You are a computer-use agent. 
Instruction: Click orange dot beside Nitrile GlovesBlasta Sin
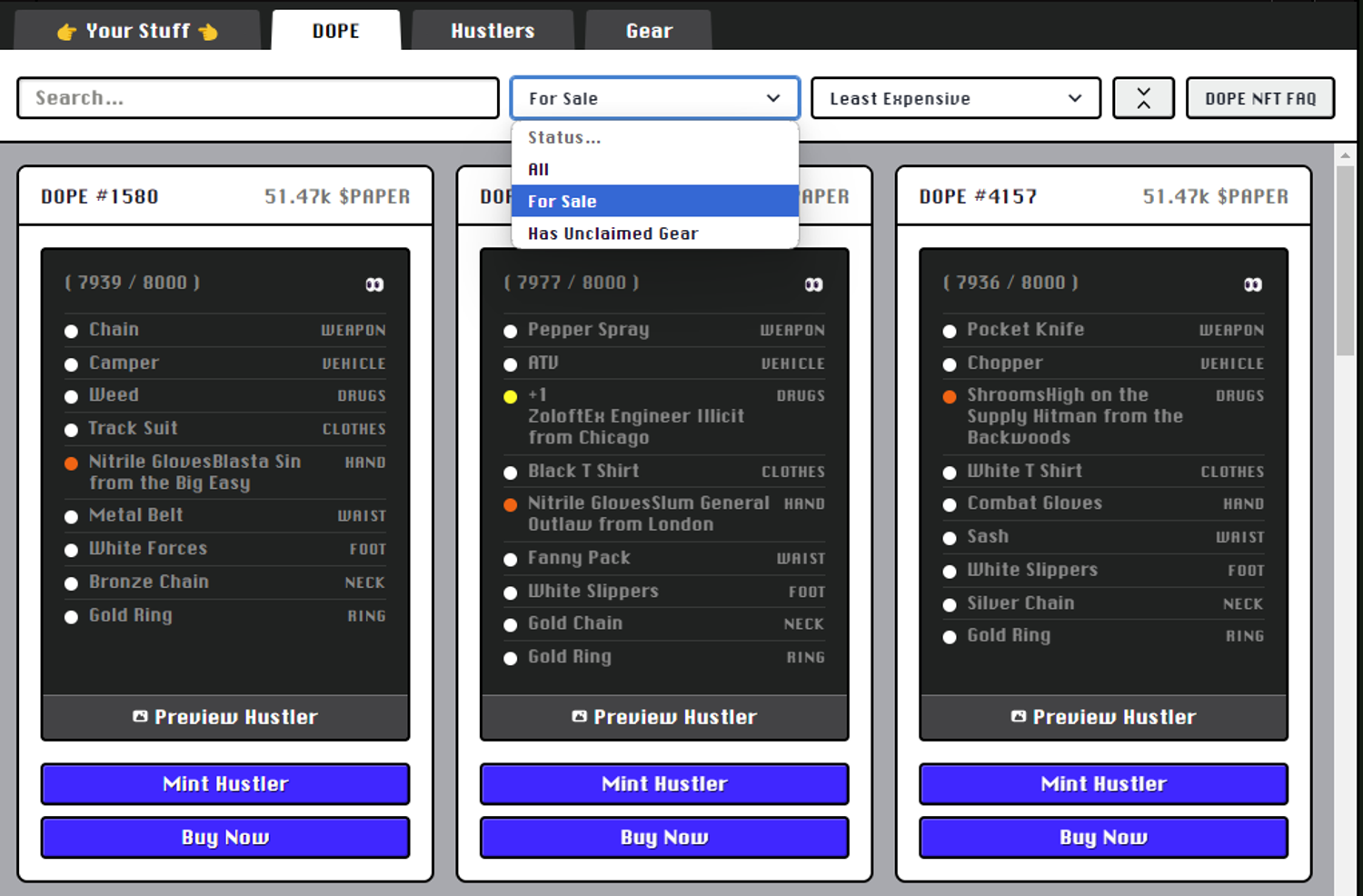(71, 463)
